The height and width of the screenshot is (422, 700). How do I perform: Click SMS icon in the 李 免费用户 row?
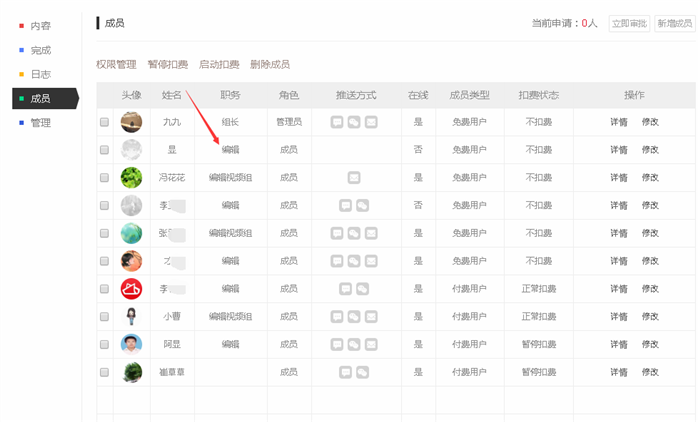346,205
